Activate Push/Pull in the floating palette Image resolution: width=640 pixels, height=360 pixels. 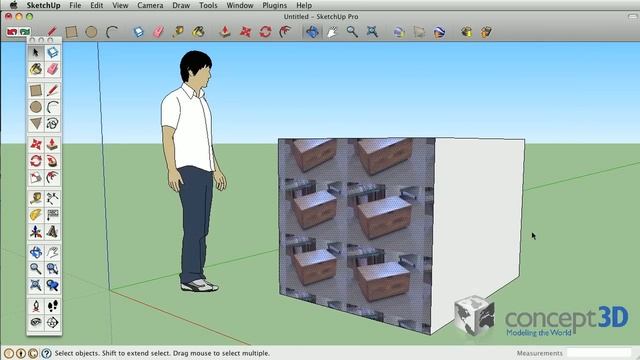[53, 144]
